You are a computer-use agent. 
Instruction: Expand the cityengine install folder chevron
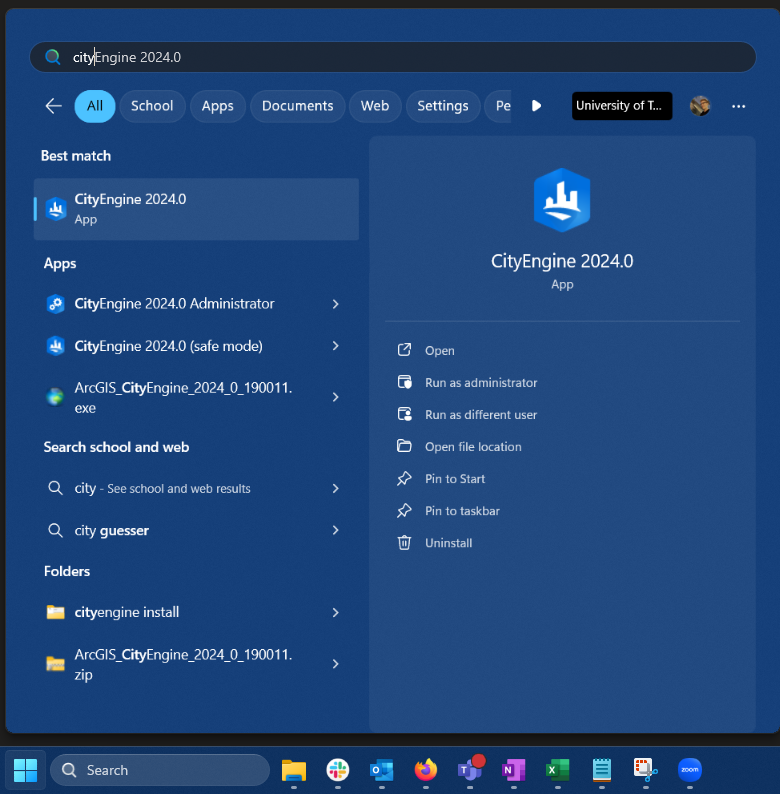click(335, 613)
